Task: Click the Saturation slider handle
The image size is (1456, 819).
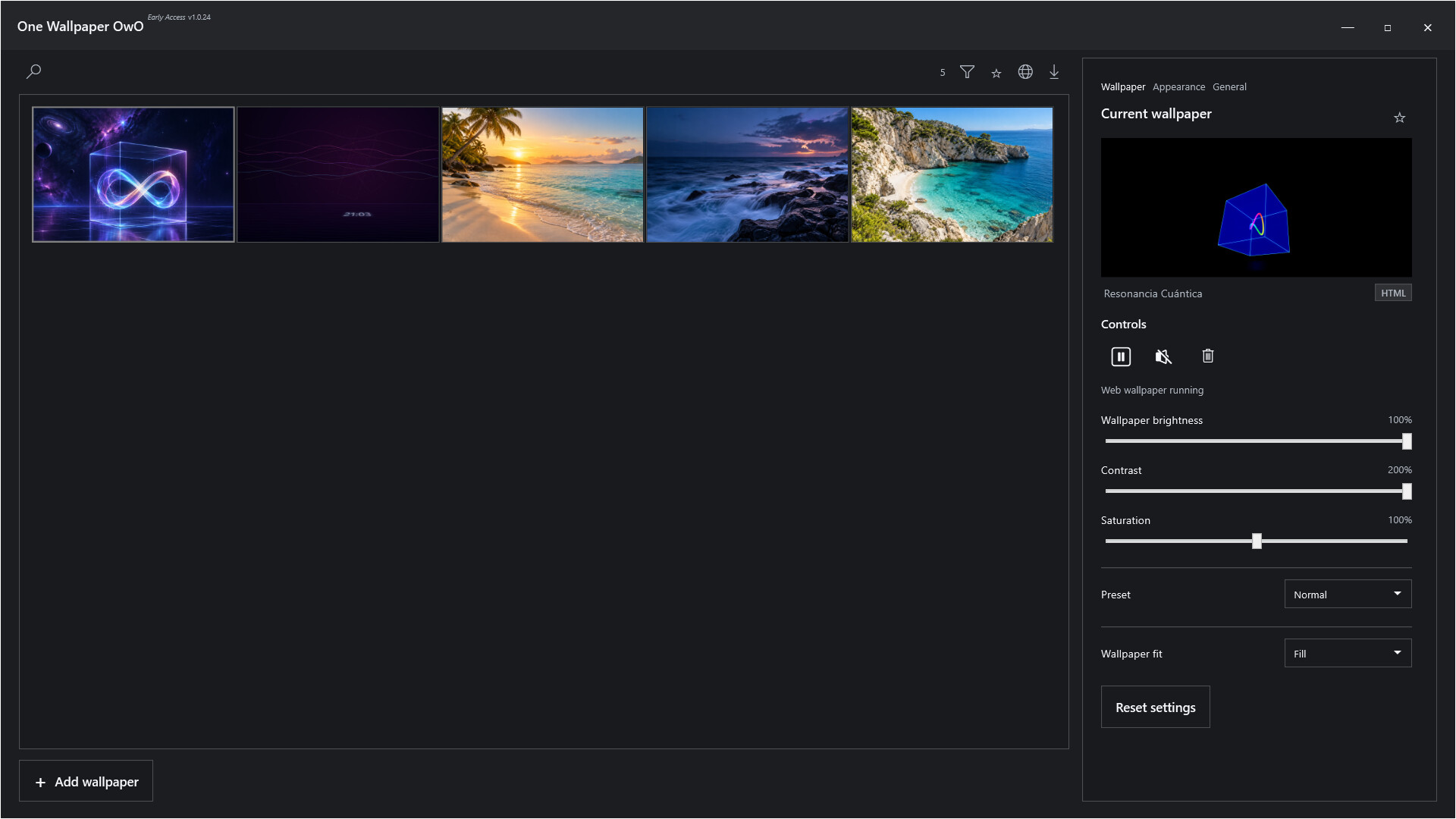Action: [1257, 541]
